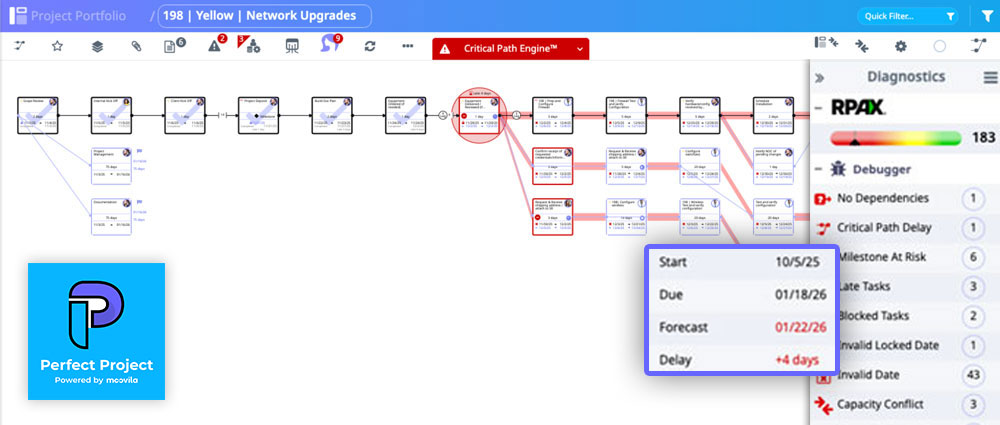The height and width of the screenshot is (425, 1000).
Task: Click the Capacity Conflict red arrows icon
Action: pyautogui.click(x=823, y=405)
